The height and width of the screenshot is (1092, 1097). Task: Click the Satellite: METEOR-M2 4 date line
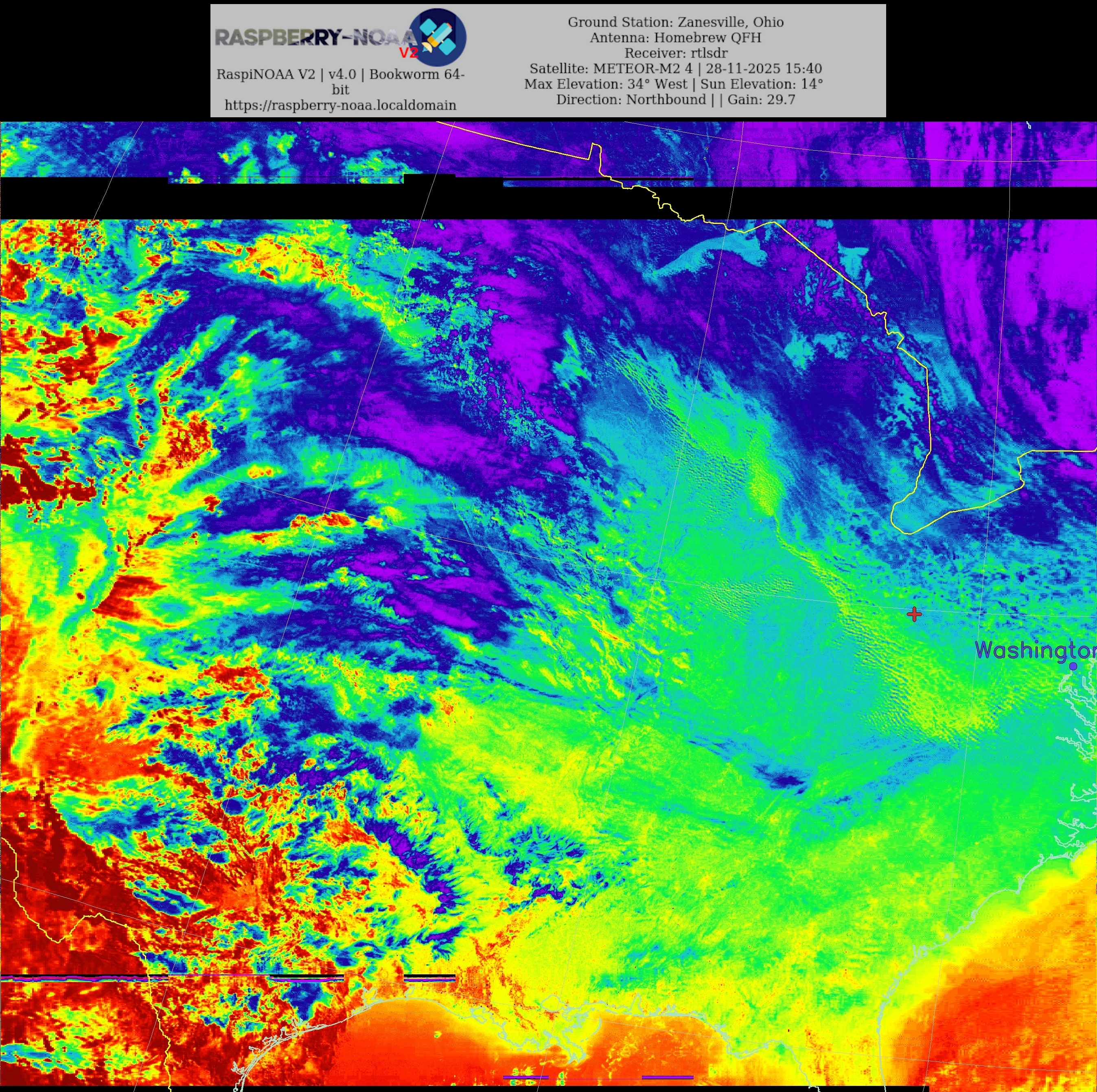point(675,68)
